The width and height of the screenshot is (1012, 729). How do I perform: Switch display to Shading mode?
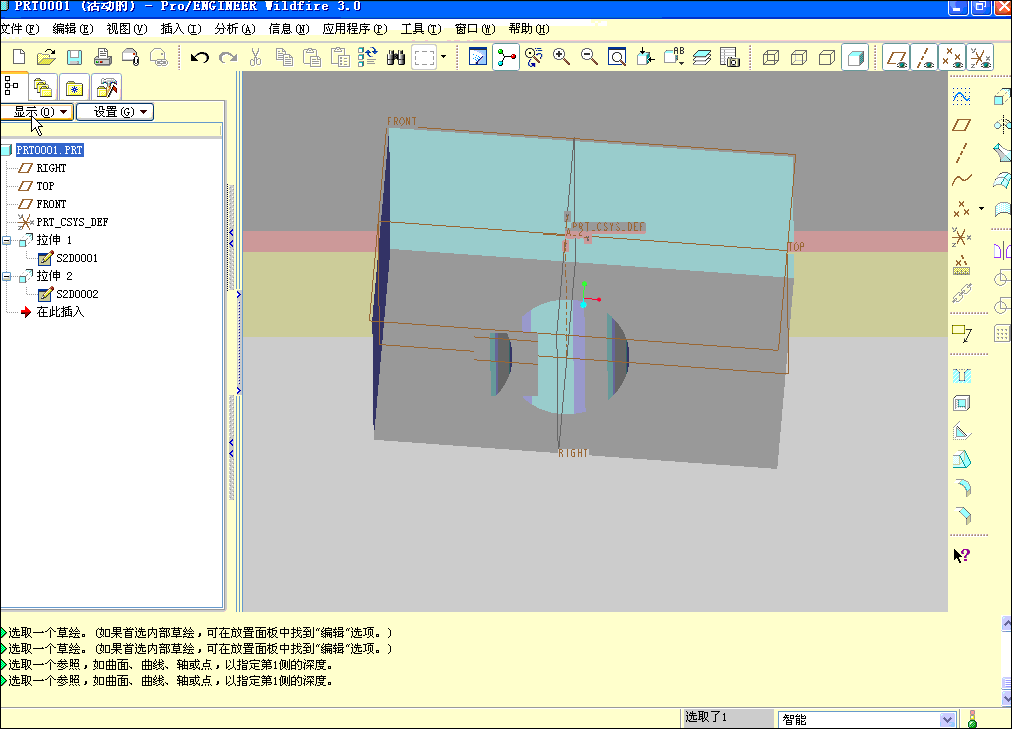(855, 57)
